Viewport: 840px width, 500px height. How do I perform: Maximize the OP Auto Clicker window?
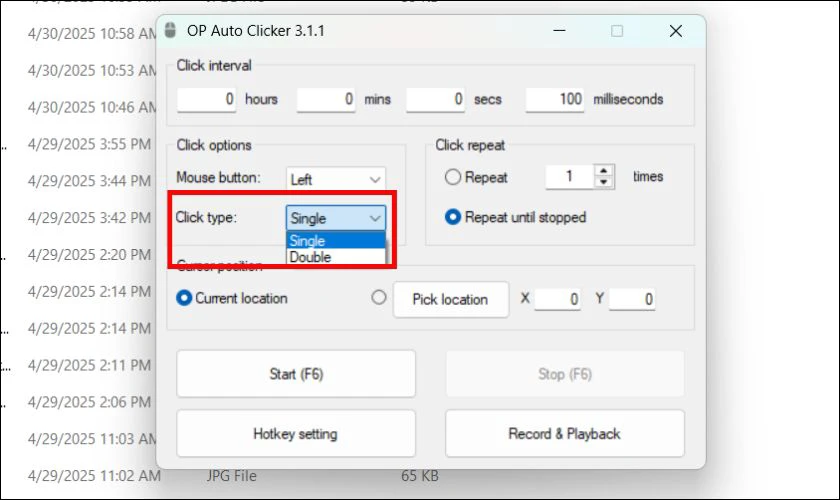pos(617,31)
